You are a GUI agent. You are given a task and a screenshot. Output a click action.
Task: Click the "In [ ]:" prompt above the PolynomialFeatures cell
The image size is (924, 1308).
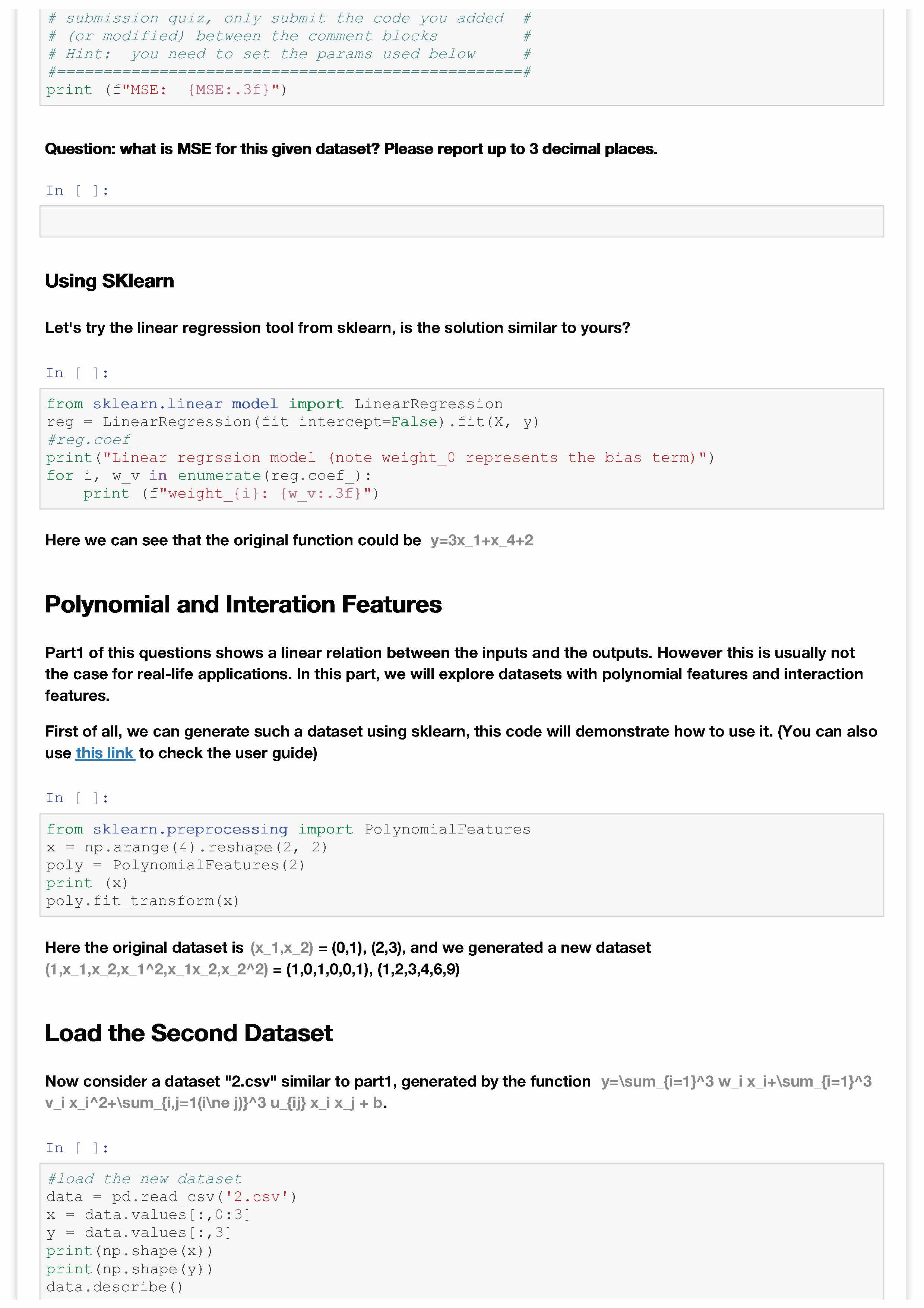point(77,798)
